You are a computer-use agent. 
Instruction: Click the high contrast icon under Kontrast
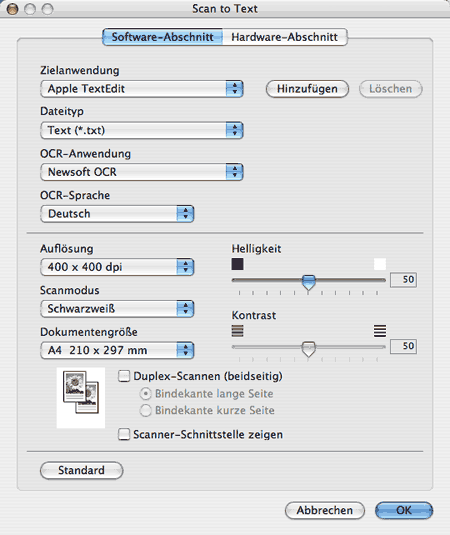pyautogui.click(x=380, y=331)
